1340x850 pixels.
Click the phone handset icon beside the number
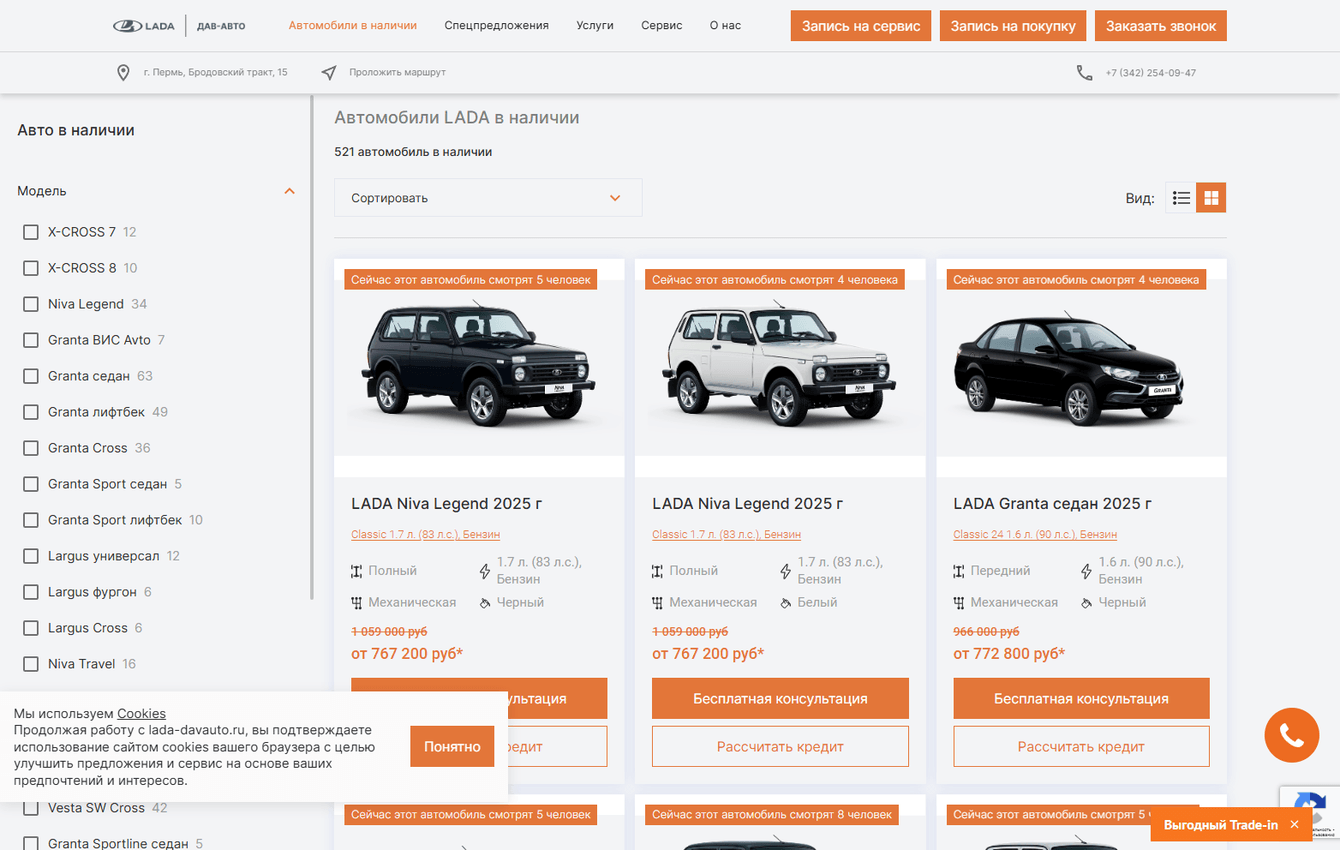1084,73
